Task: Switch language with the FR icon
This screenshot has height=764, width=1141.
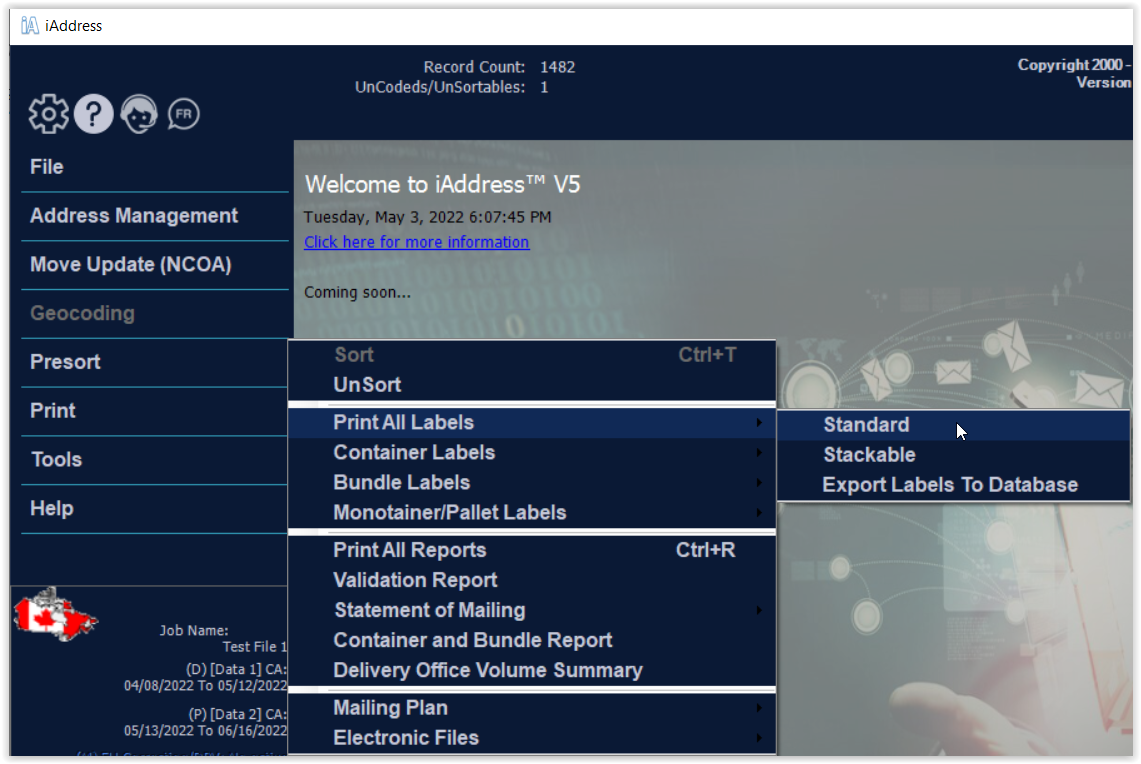Action: tap(183, 114)
